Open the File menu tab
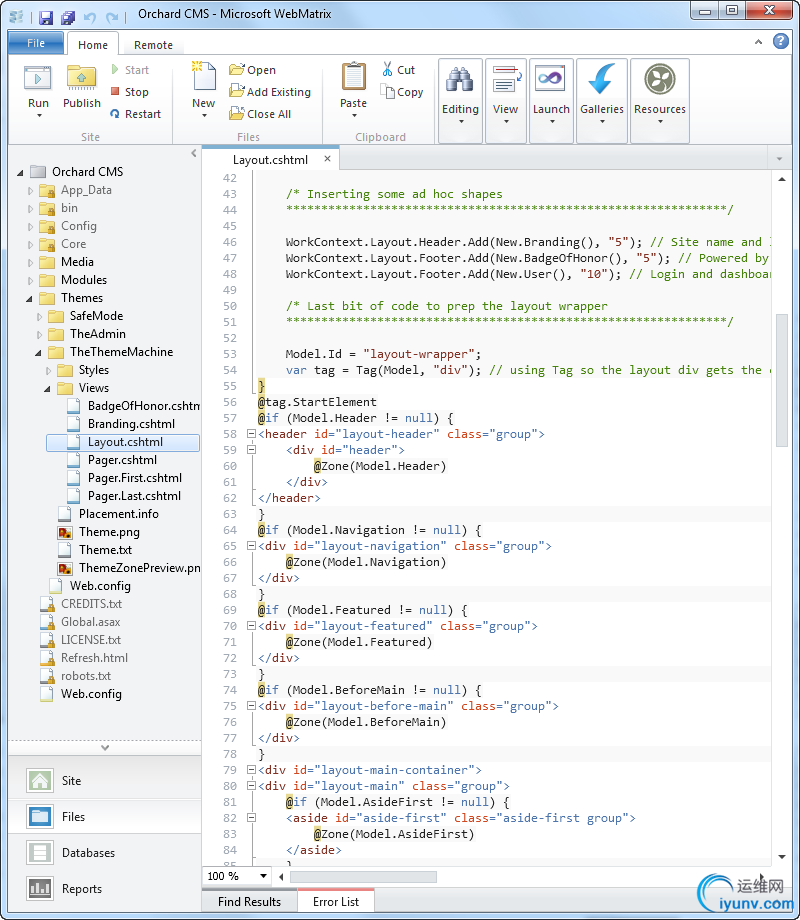This screenshot has width=800, height=920. pyautogui.click(x=36, y=43)
